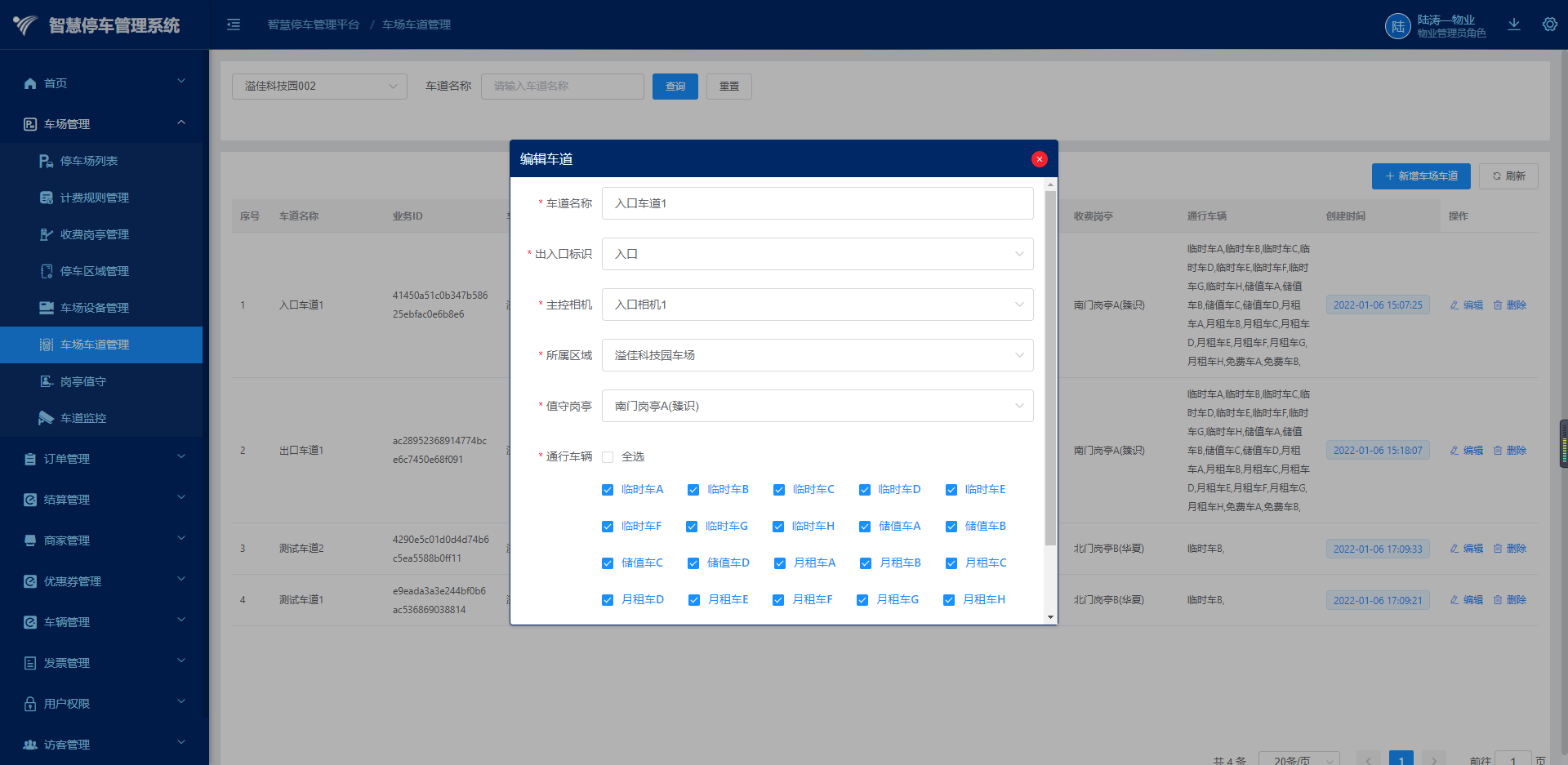
Task: Click 智慧停车管理平台 breadcrumb
Action: click(x=314, y=25)
